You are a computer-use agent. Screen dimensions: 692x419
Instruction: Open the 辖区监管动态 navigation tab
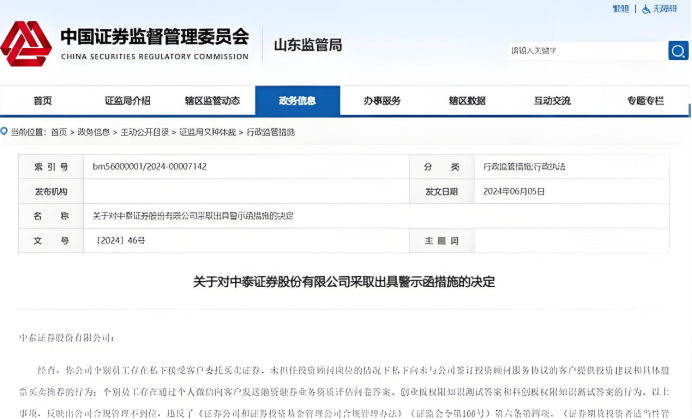[x=212, y=101]
